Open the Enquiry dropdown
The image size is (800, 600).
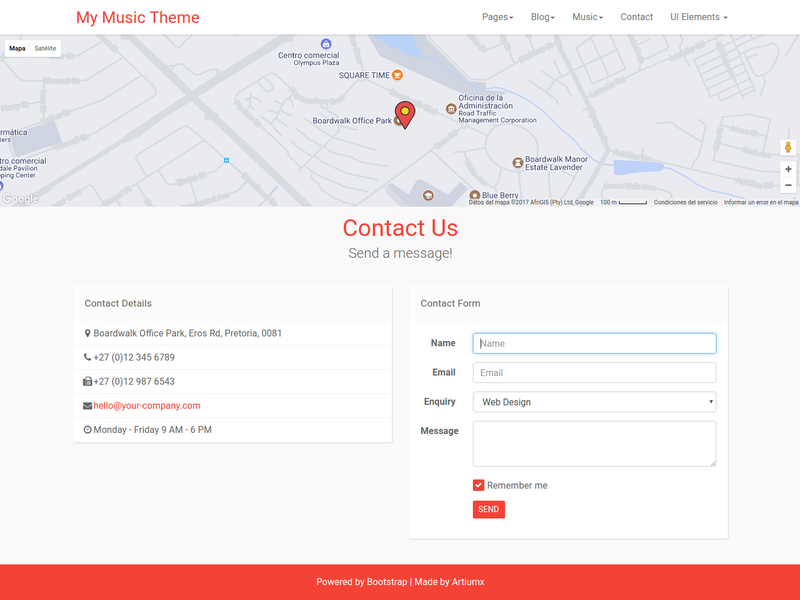point(594,402)
